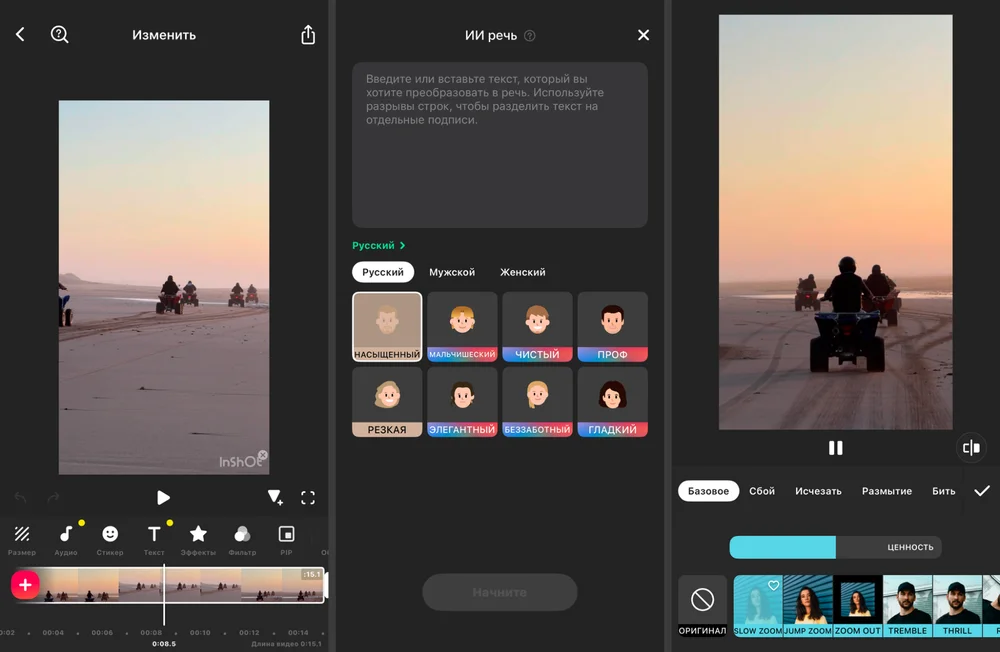The image size is (1000, 652).
Task: Enter fullscreen preview
Action: 308,498
